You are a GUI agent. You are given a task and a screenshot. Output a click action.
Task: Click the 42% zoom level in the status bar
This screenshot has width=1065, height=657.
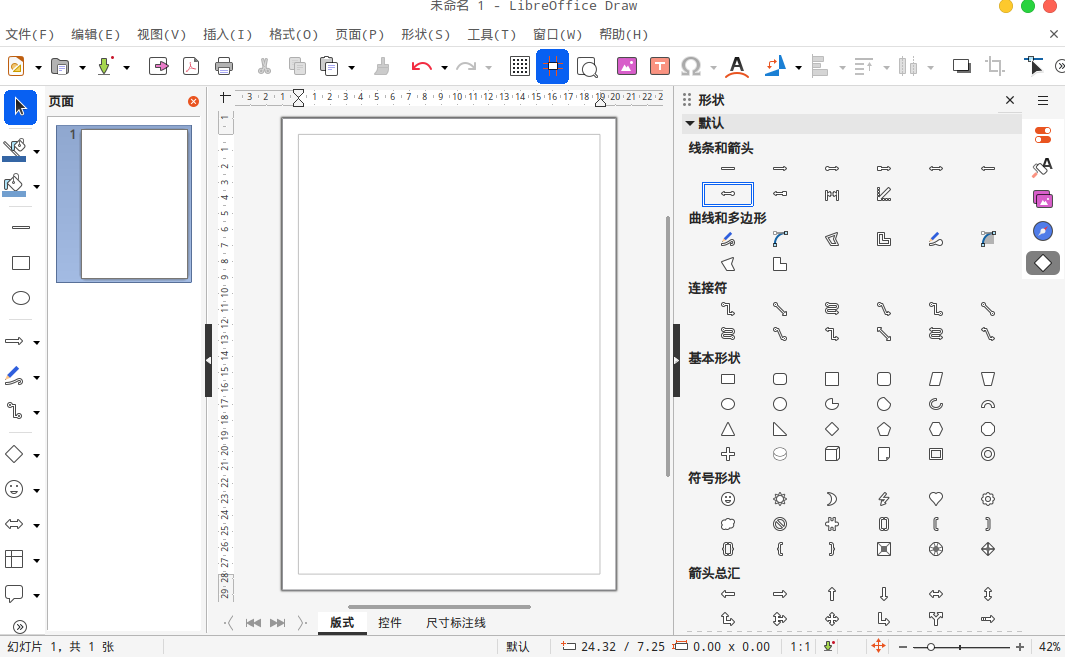click(1049, 647)
